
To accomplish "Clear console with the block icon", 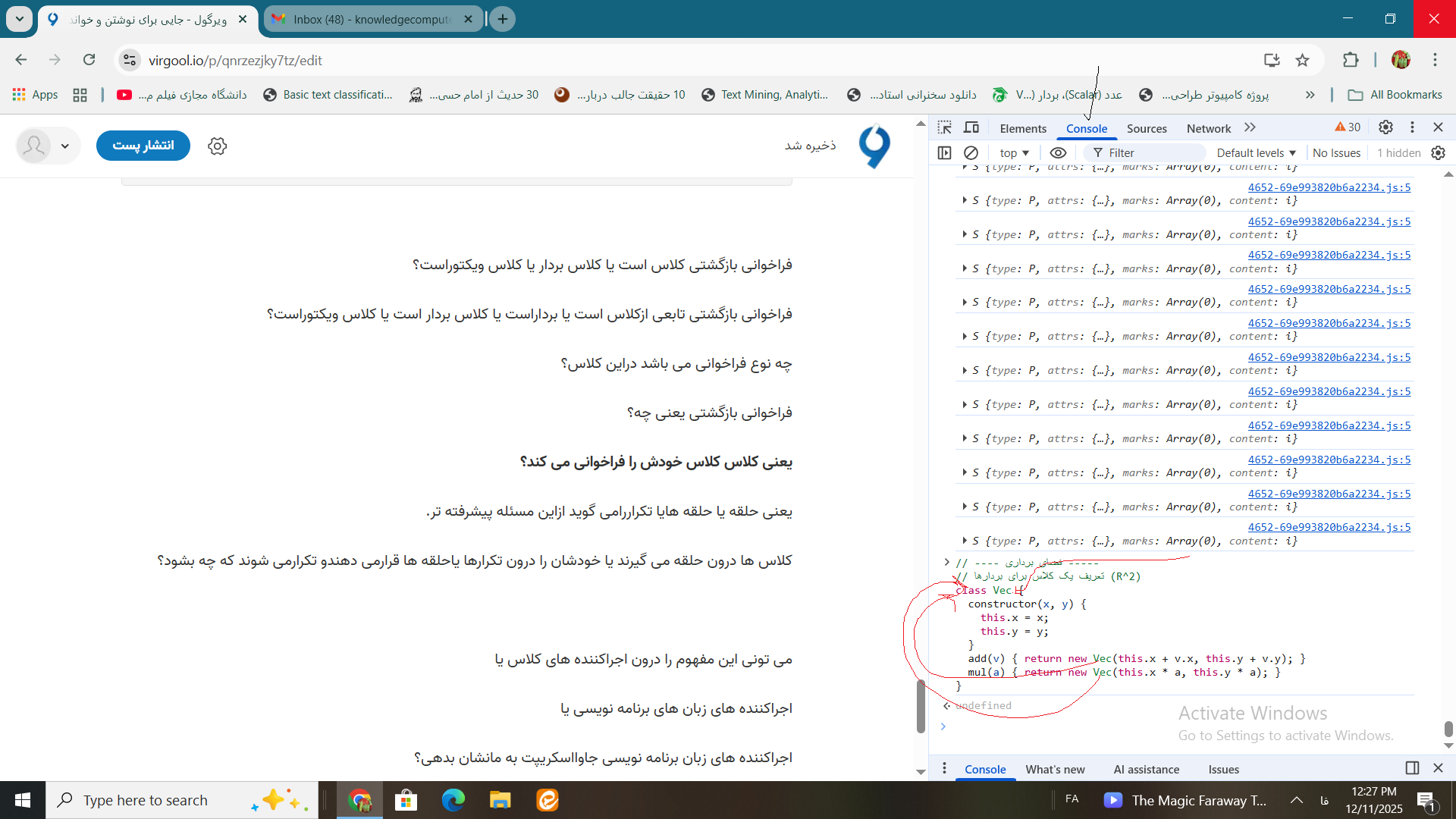I will [x=971, y=152].
